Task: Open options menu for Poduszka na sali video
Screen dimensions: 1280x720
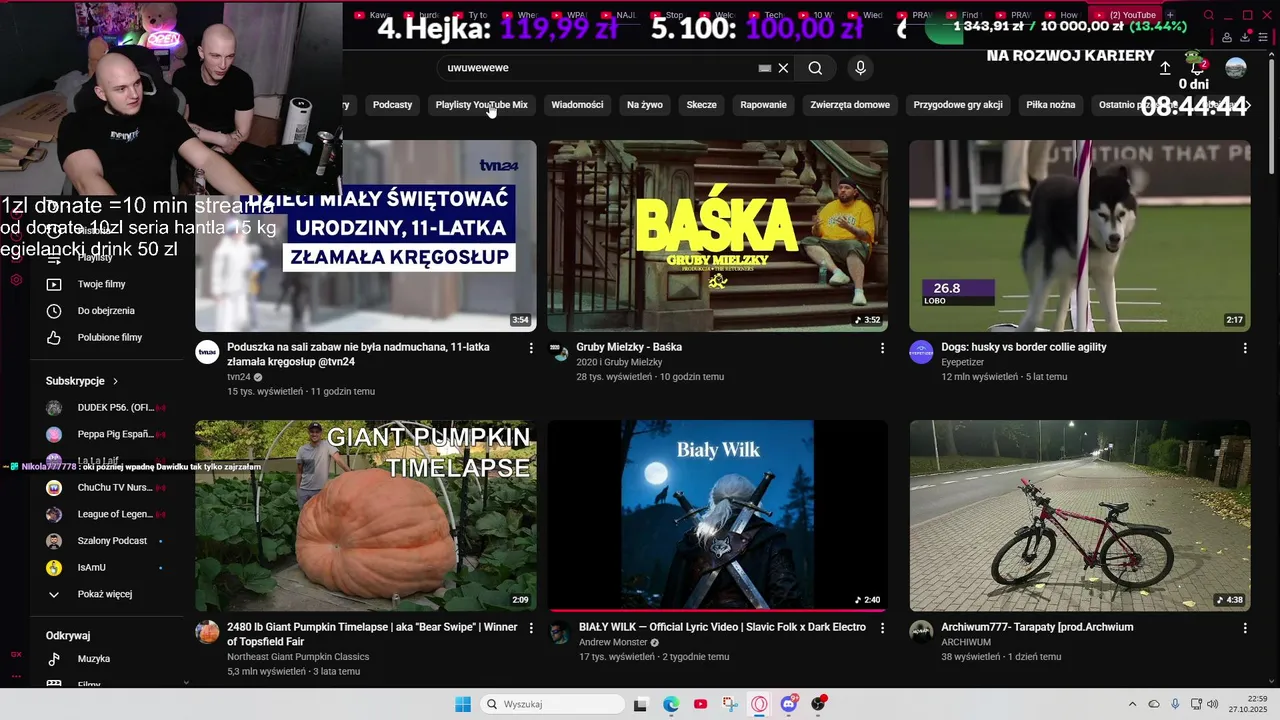Action: [531, 348]
